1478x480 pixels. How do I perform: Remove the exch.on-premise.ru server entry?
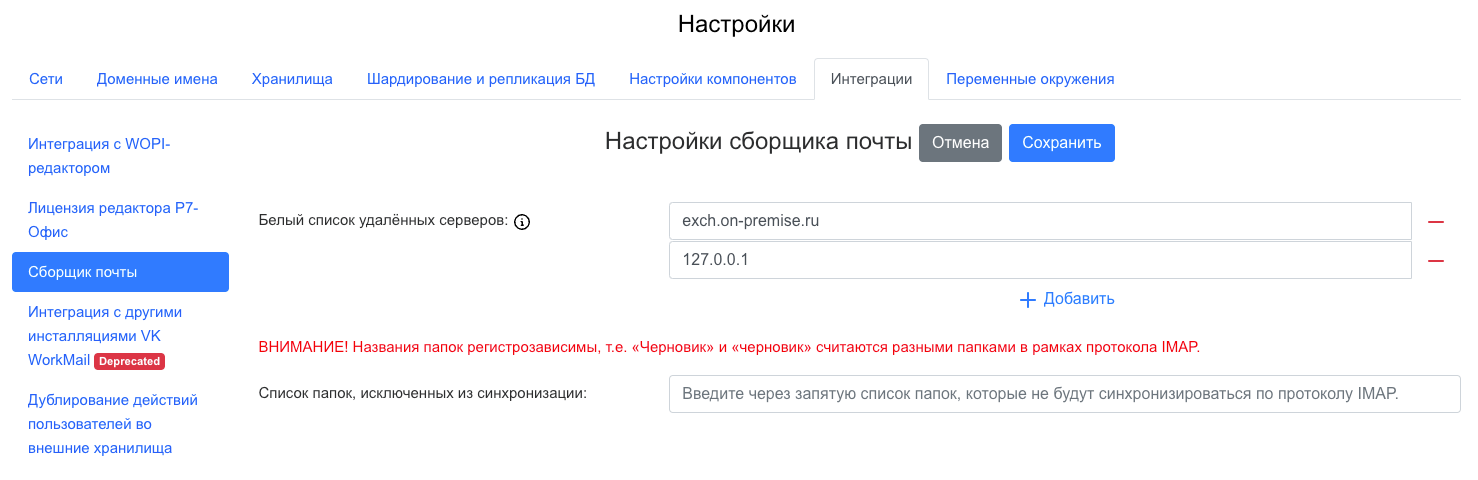pos(1436,222)
